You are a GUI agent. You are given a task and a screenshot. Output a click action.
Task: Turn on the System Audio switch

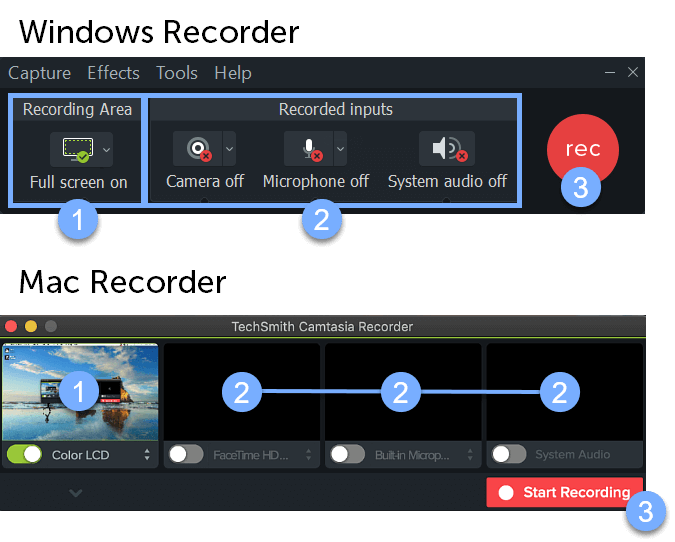pos(509,454)
